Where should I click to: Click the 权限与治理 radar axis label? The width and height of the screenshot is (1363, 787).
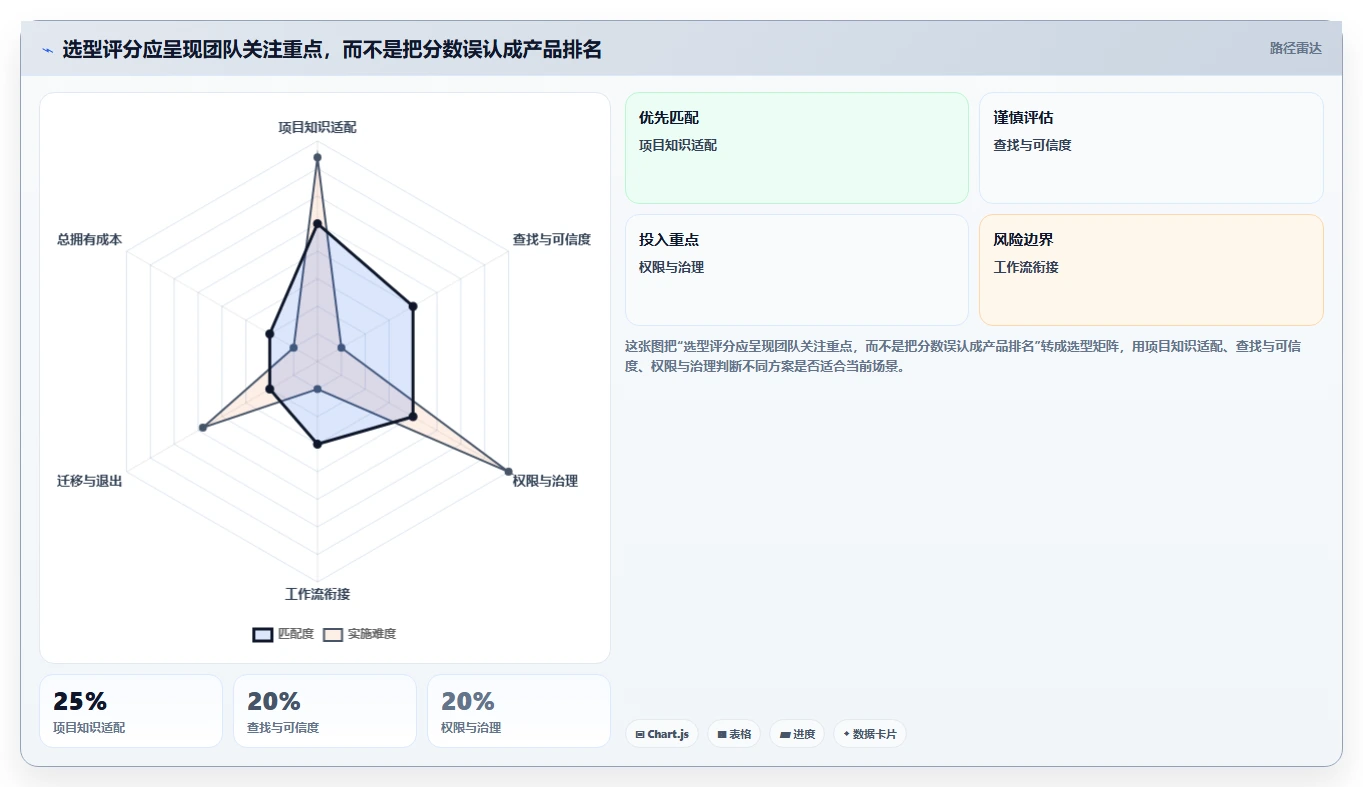(545, 481)
